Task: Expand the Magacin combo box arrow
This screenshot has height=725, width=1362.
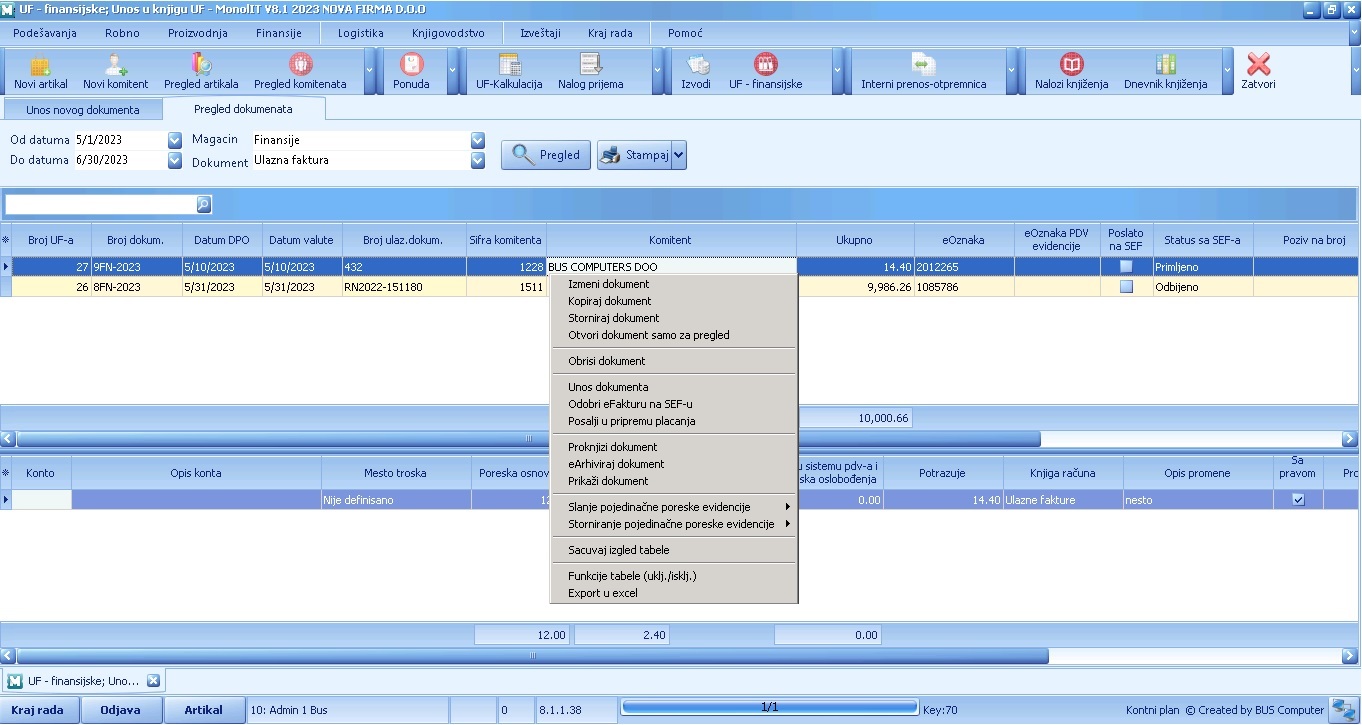Action: point(478,140)
